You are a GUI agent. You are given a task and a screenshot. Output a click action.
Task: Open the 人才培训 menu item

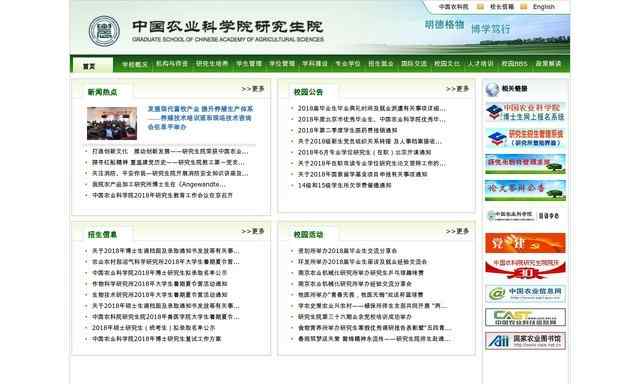click(x=480, y=64)
